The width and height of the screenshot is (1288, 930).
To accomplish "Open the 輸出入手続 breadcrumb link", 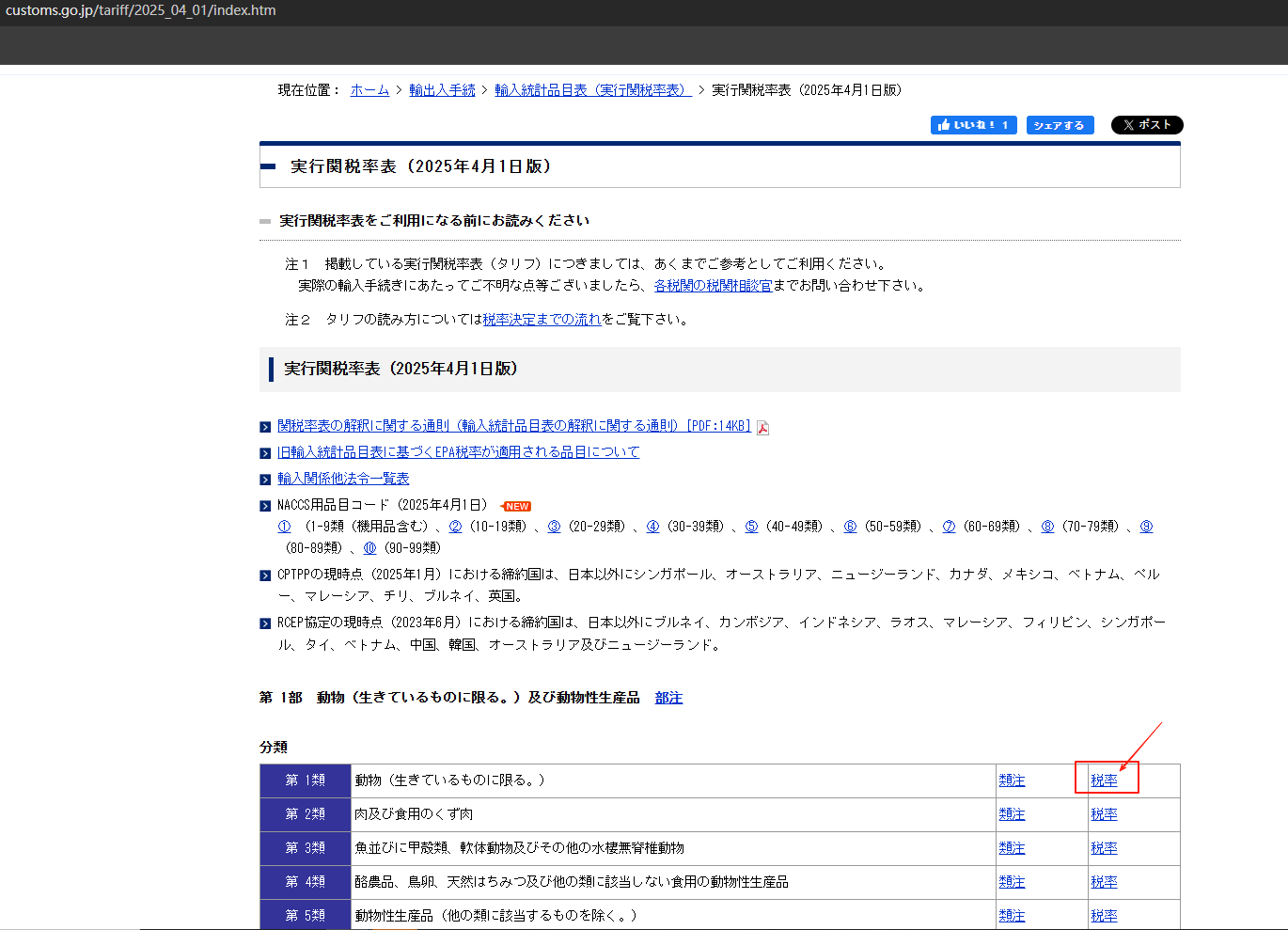I will (442, 90).
